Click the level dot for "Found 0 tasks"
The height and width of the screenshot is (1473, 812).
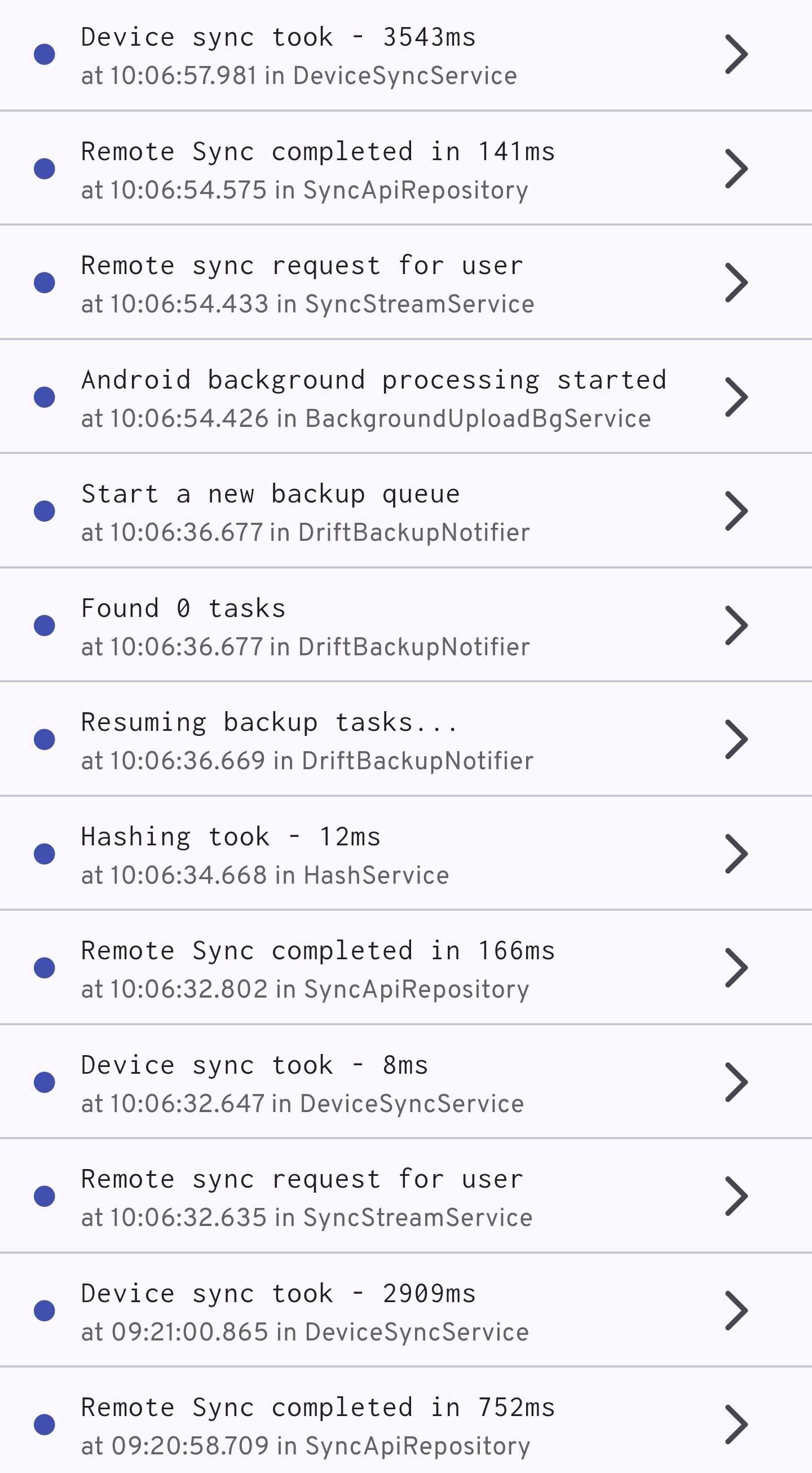point(45,625)
